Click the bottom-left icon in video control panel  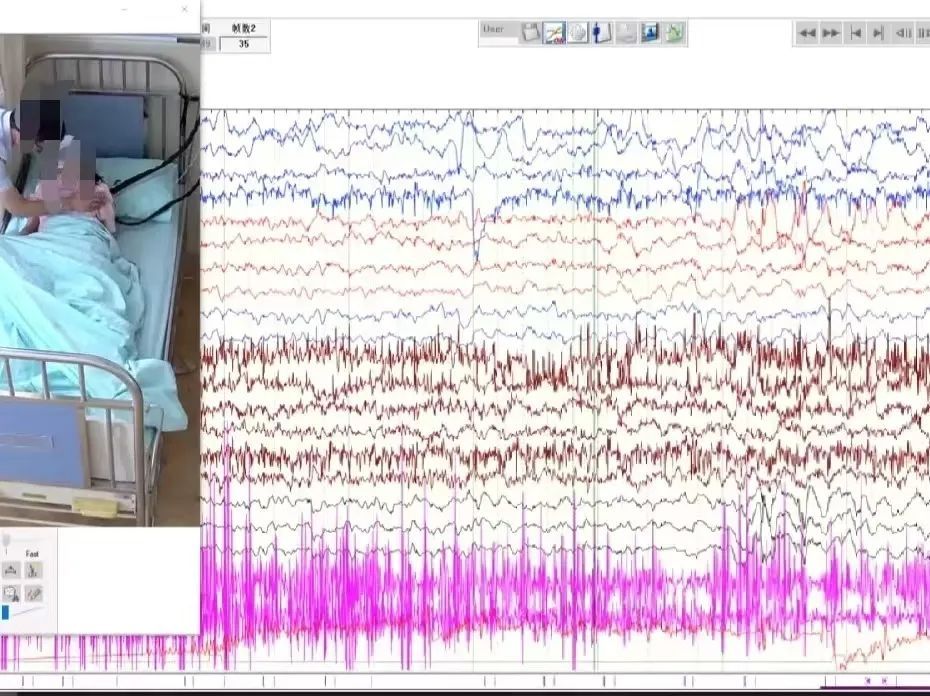point(11,593)
